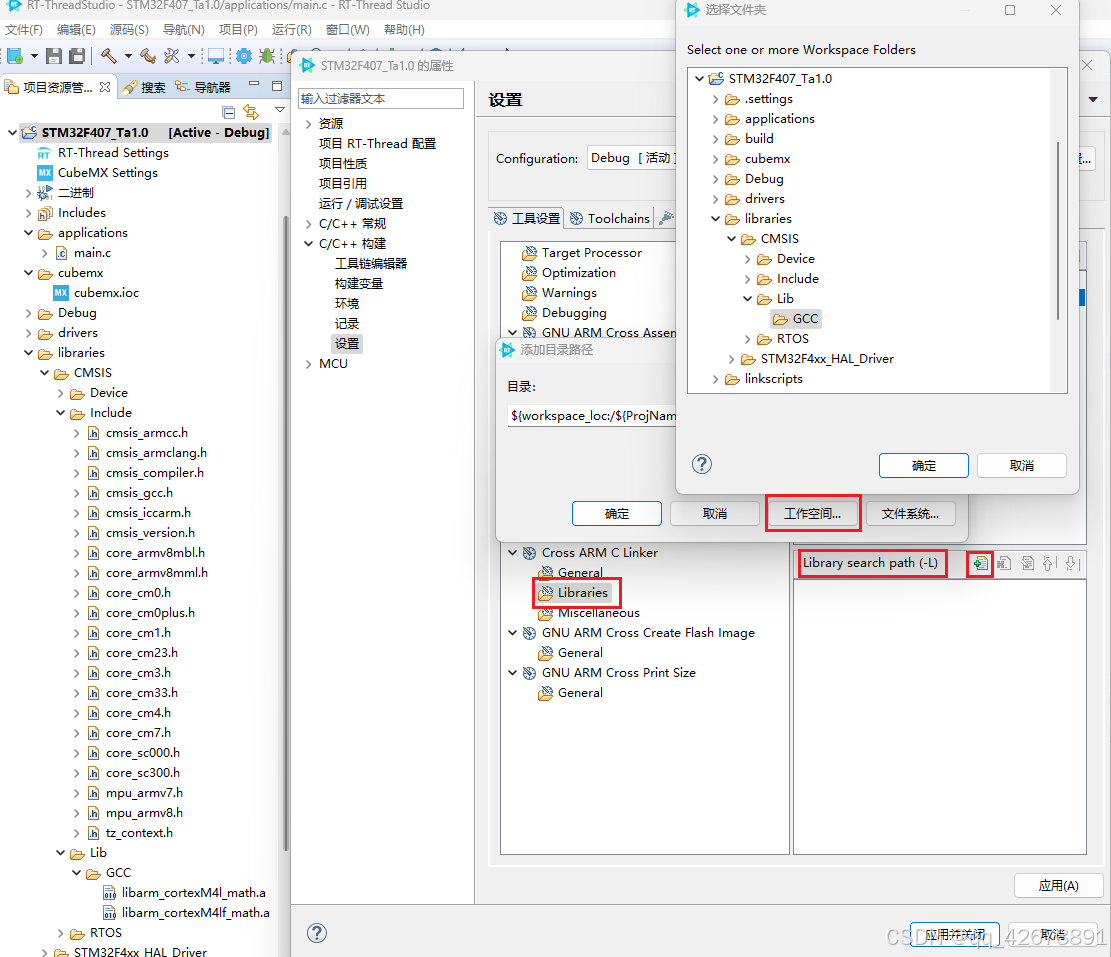
Task: Move library path down with arrow icon
Action: [1071, 563]
